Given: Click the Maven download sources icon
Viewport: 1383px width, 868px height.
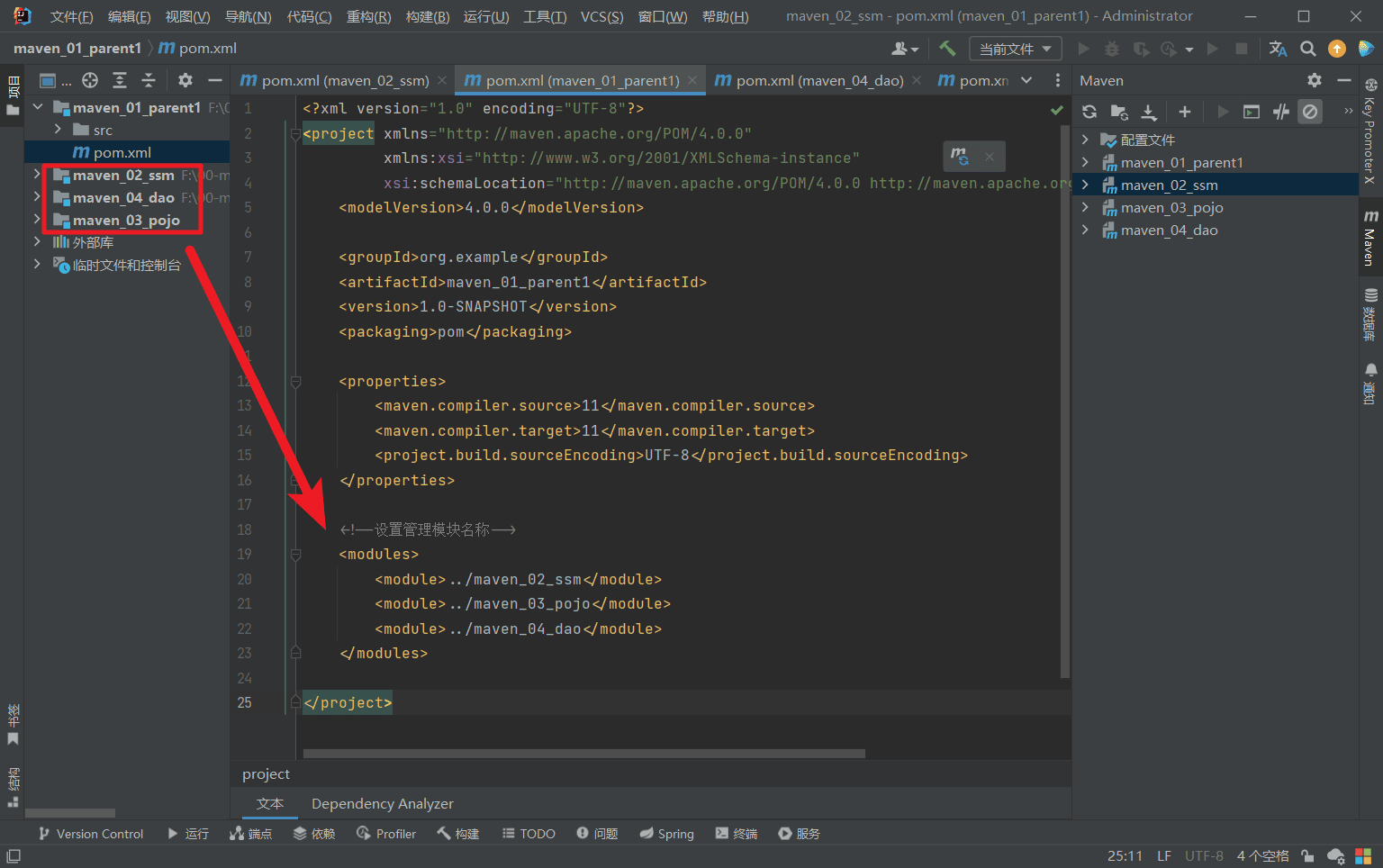Looking at the screenshot, I should [x=1149, y=112].
